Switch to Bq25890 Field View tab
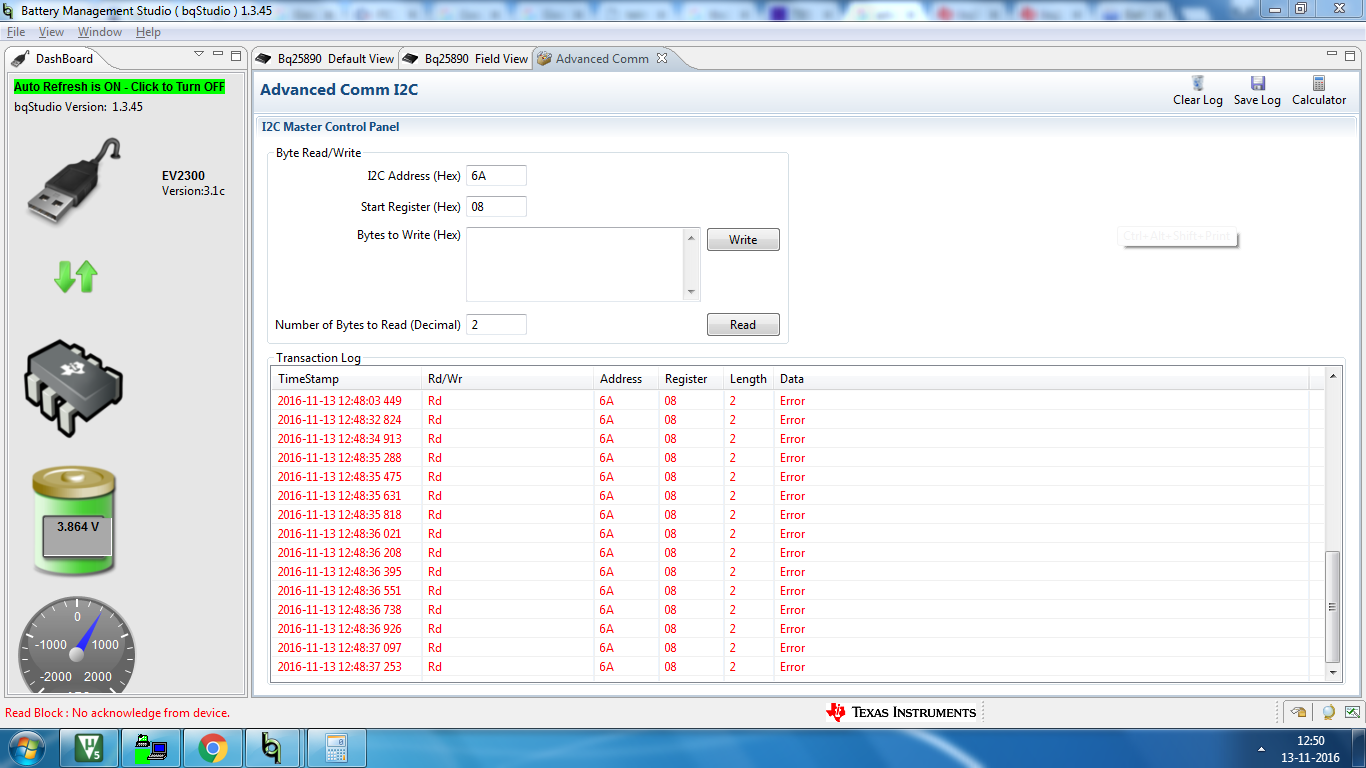Screen dimensions: 1366x768 (x=466, y=59)
